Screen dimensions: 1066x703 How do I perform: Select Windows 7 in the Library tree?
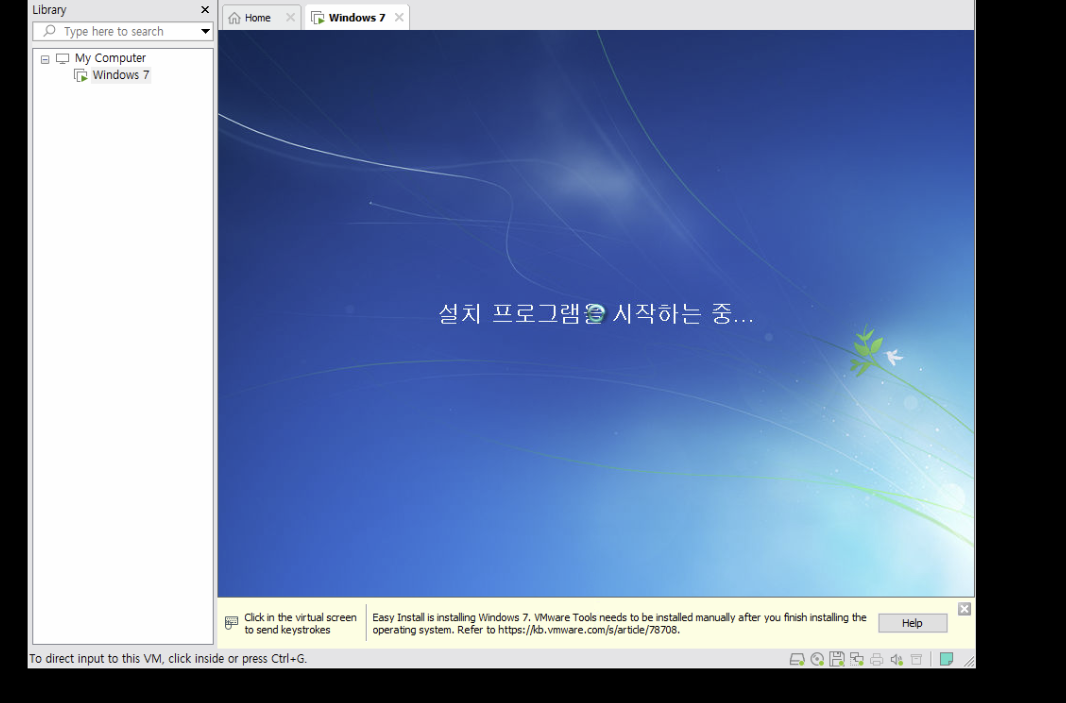pyautogui.click(x=121, y=75)
